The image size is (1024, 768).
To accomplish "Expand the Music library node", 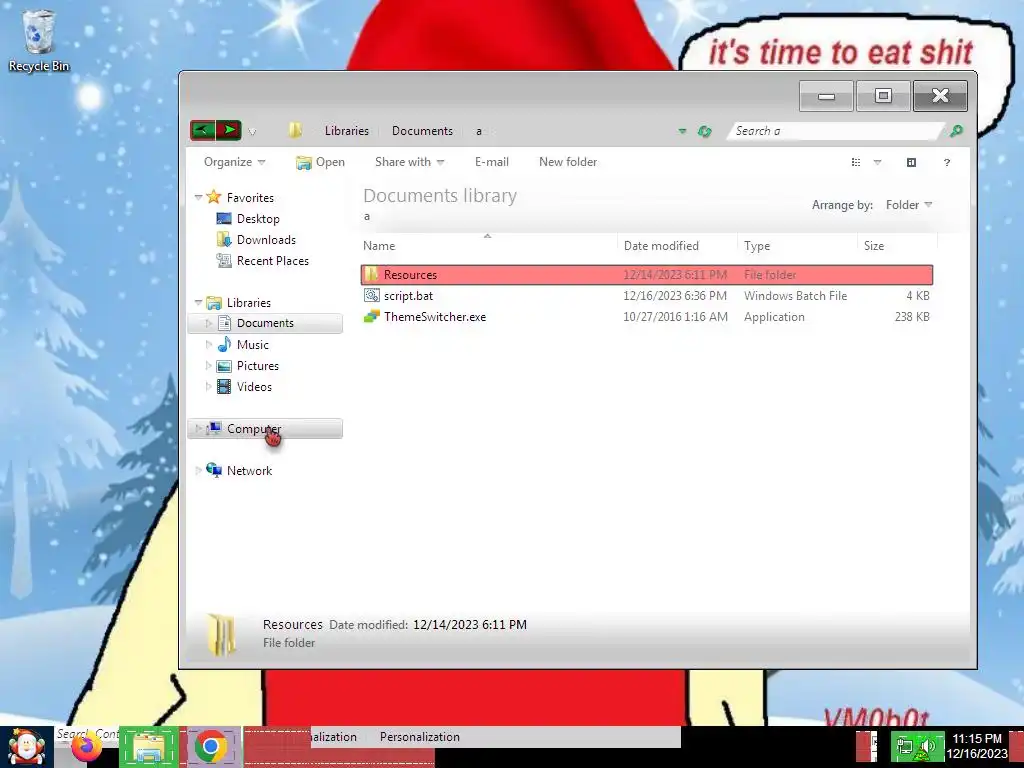I will point(208,344).
